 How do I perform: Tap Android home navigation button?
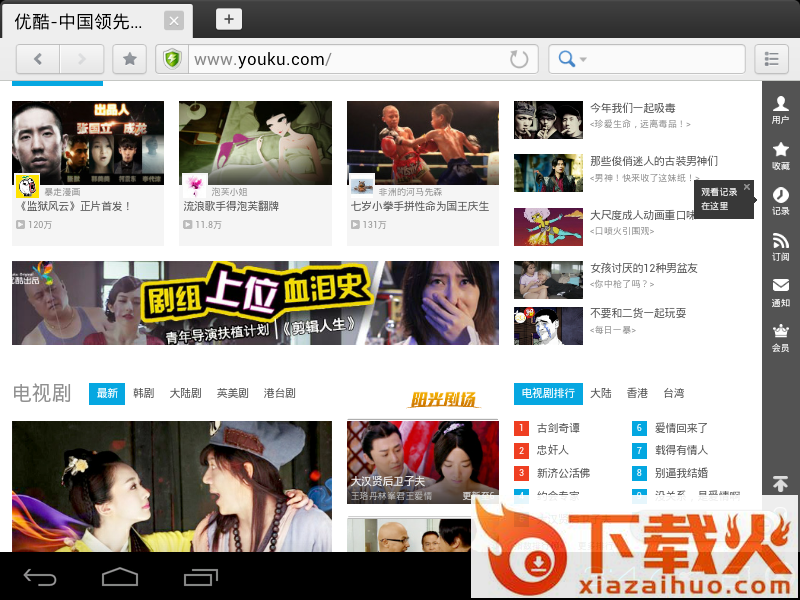click(120, 577)
